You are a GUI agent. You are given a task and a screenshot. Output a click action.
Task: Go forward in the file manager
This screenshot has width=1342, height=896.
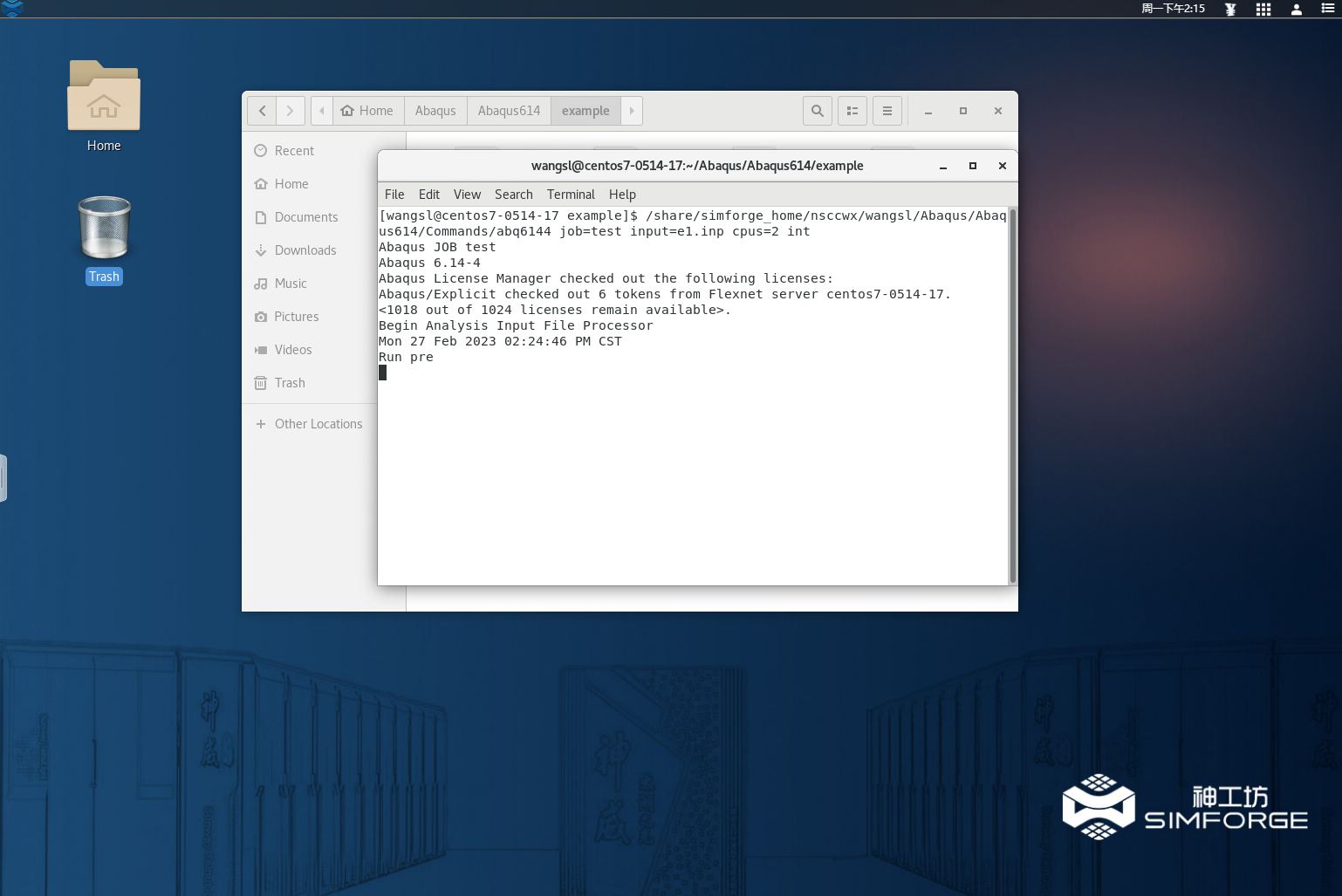tap(291, 111)
